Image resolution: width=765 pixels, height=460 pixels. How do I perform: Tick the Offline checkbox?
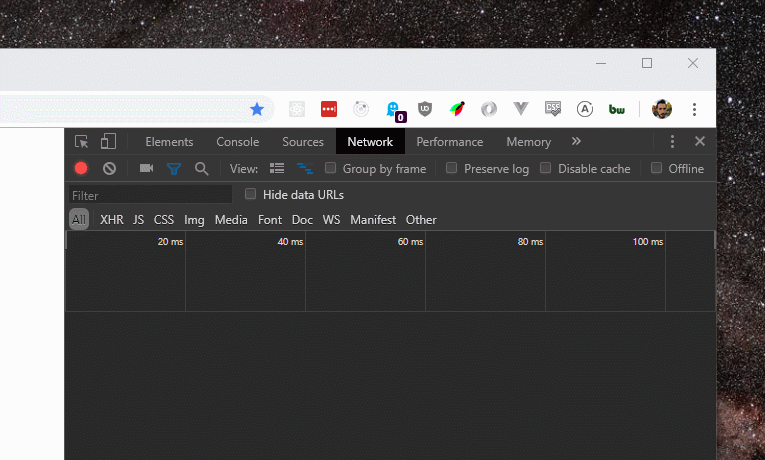coord(656,168)
